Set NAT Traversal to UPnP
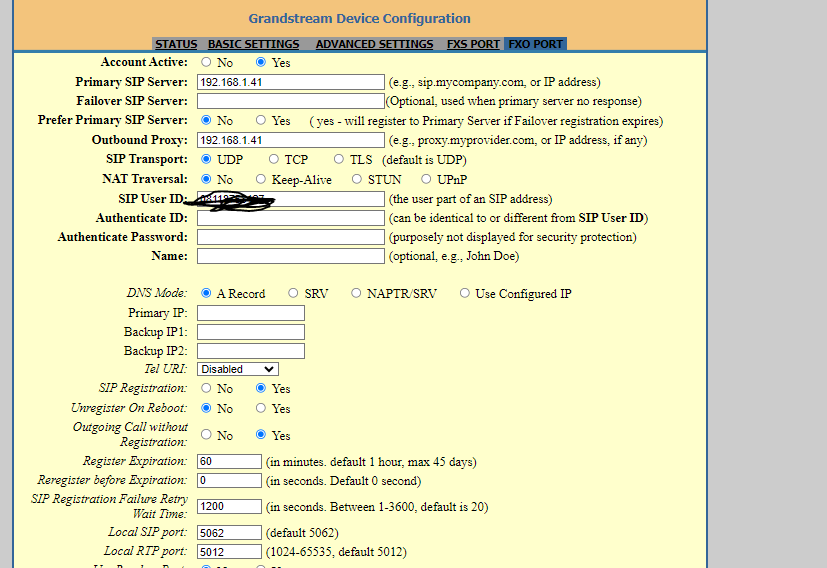Screen dimensions: 827x568 click(426, 179)
